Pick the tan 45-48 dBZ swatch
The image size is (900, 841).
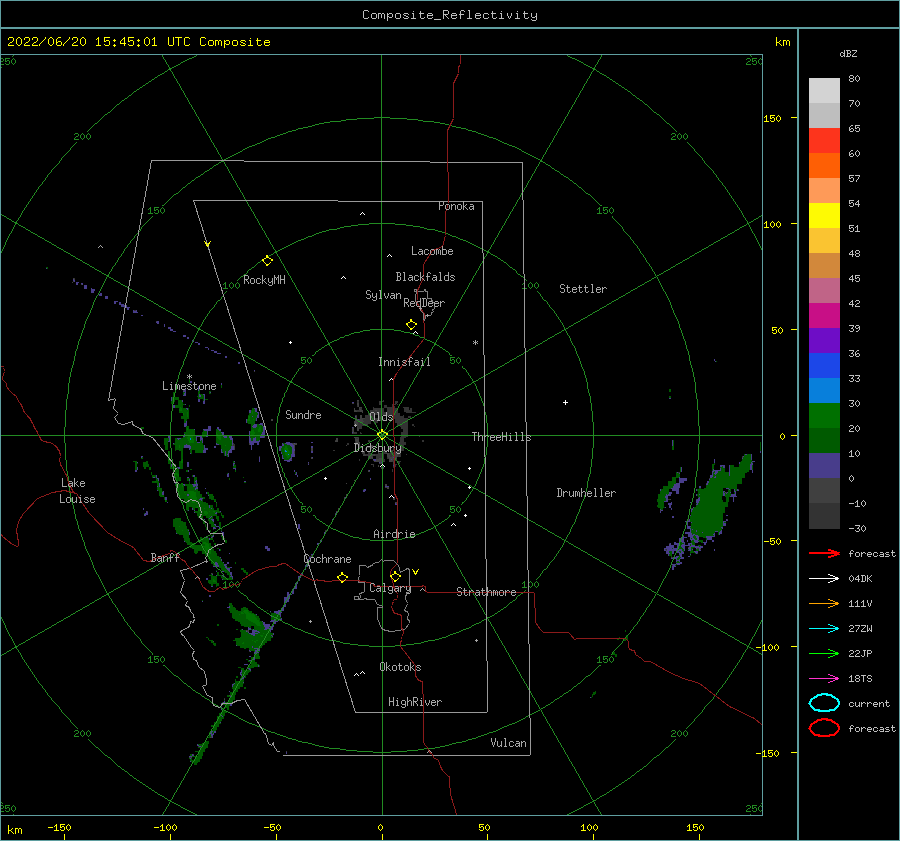point(824,265)
